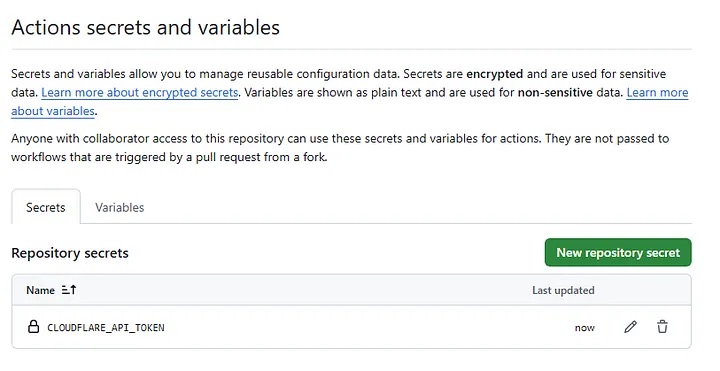Click the Name column header
The height and width of the screenshot is (371, 720).
(x=40, y=290)
